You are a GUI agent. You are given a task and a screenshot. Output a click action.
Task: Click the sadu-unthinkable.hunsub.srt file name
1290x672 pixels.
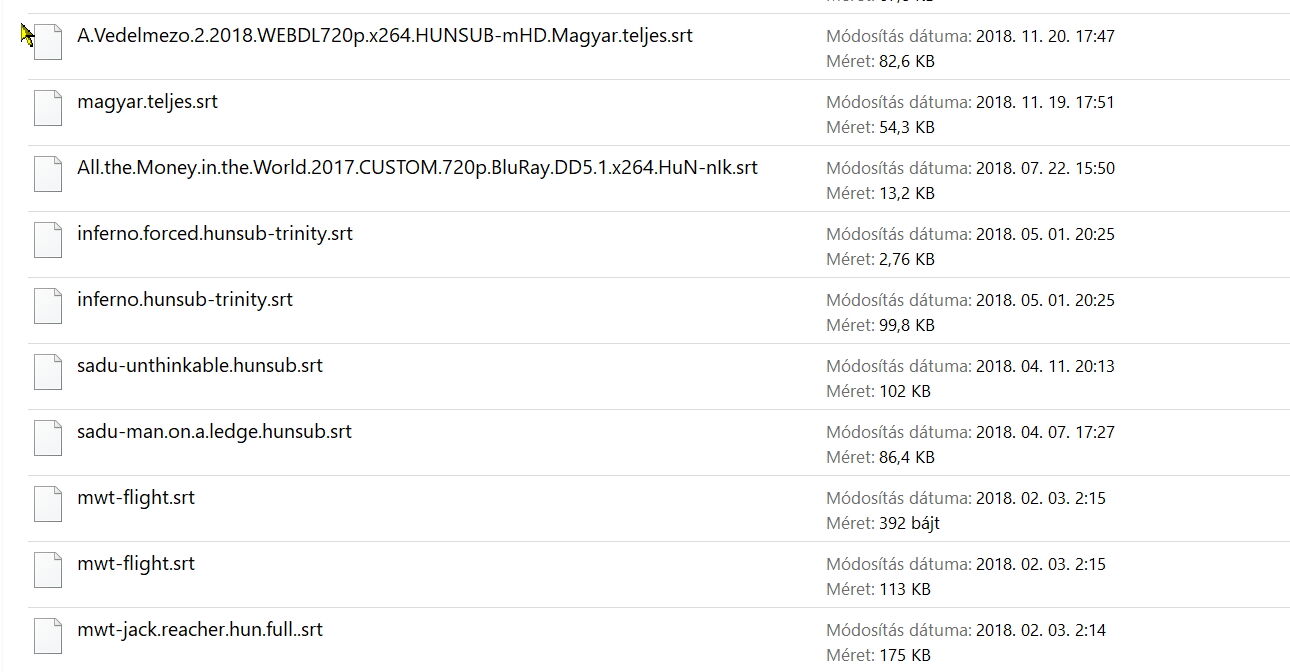199,366
